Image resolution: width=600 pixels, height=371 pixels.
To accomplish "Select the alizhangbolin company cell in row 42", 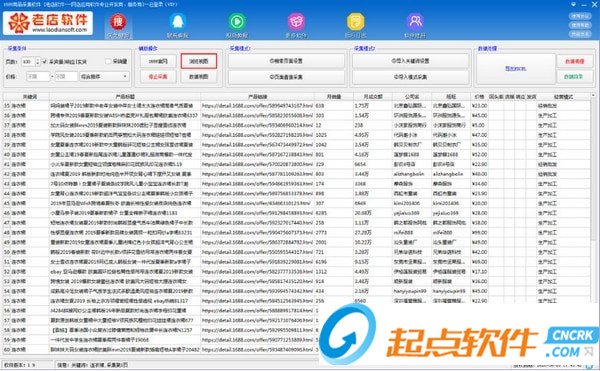I will pyautogui.click(x=412, y=174).
